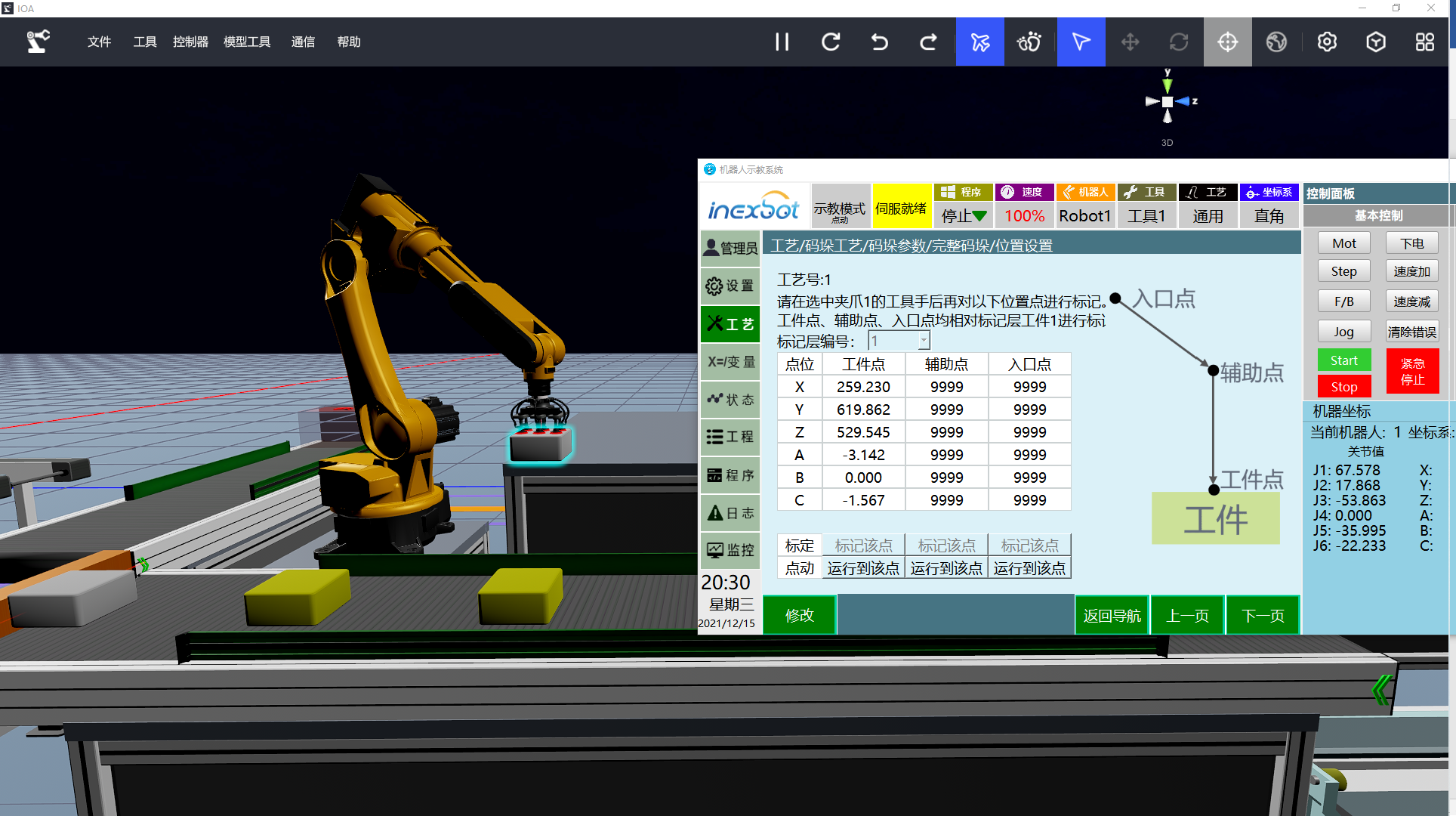The width and height of the screenshot is (1456, 816).
Task: Click the 清除错误 button
Action: click(1411, 332)
